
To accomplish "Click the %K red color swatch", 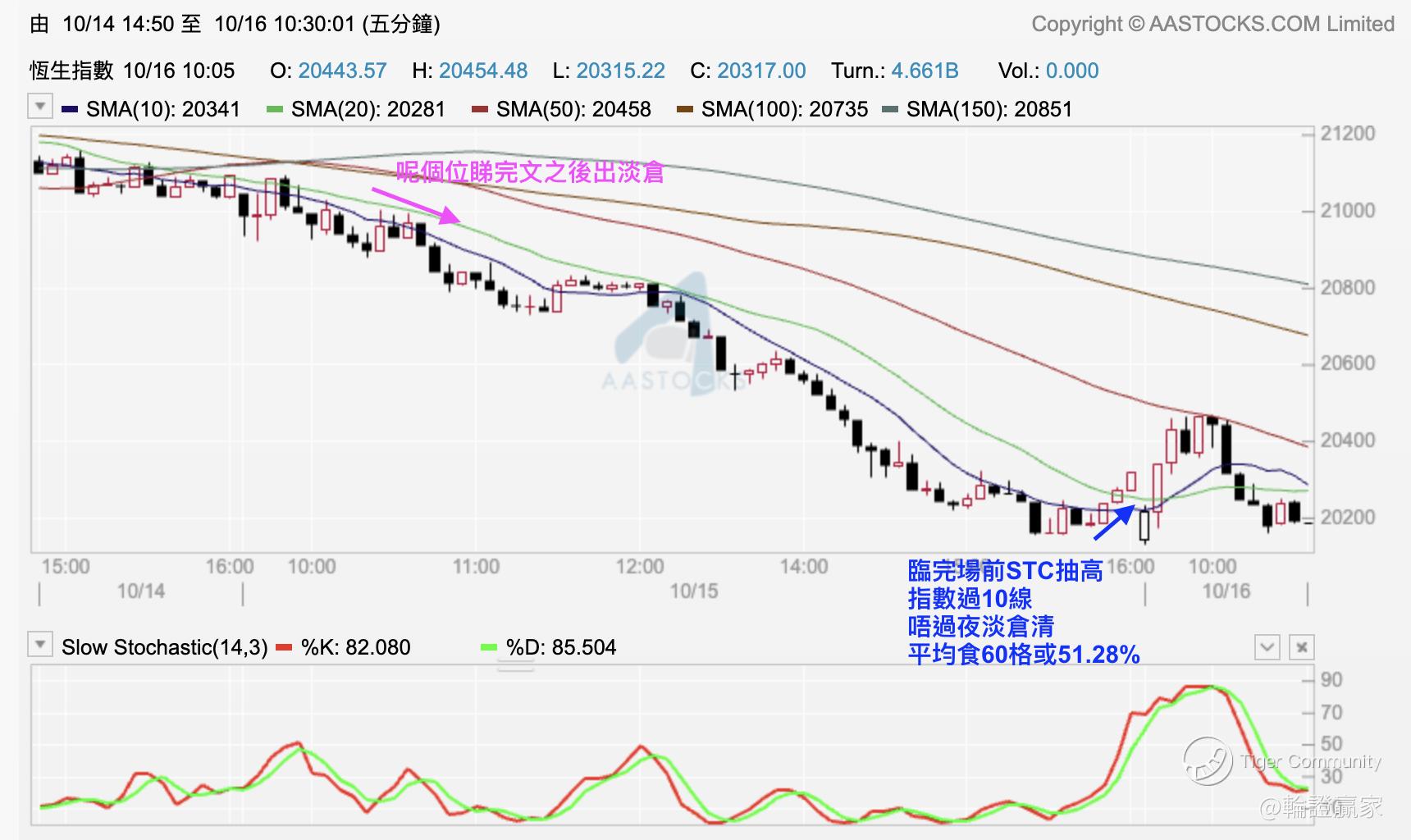I will (284, 647).
